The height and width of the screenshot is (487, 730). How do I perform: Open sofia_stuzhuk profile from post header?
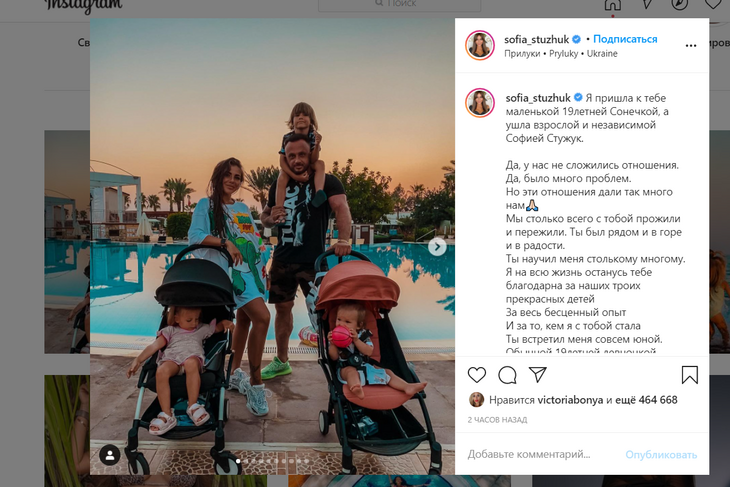[x=536, y=40]
